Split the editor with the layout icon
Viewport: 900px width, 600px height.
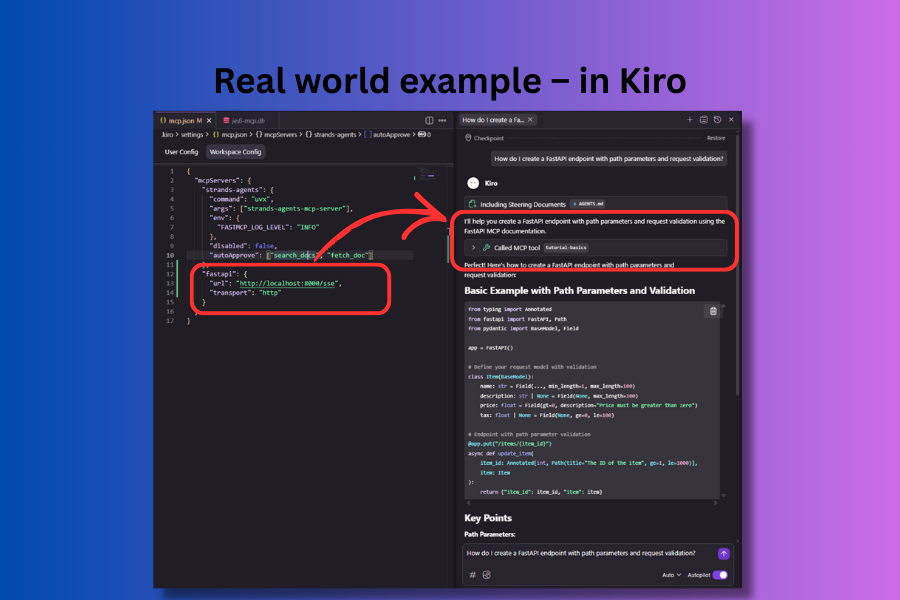click(429, 121)
